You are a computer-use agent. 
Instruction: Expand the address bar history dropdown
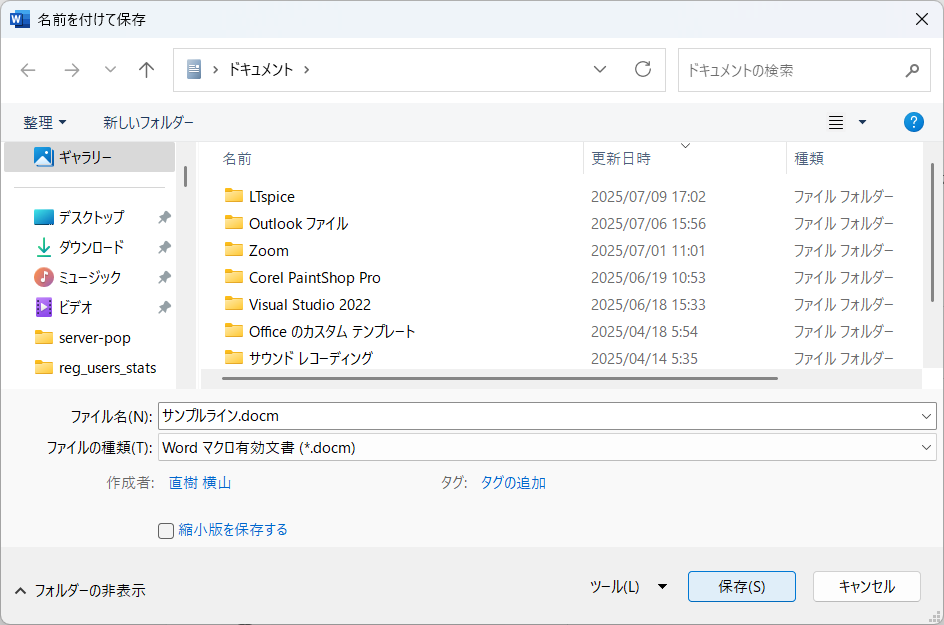point(600,69)
